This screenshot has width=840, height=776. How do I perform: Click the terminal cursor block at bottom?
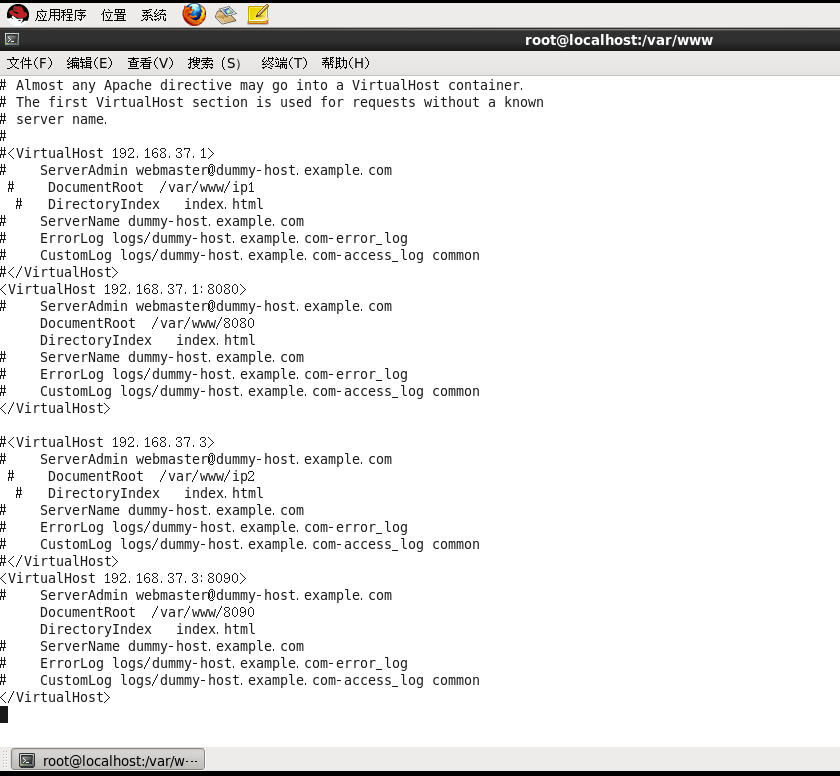[x=4, y=714]
